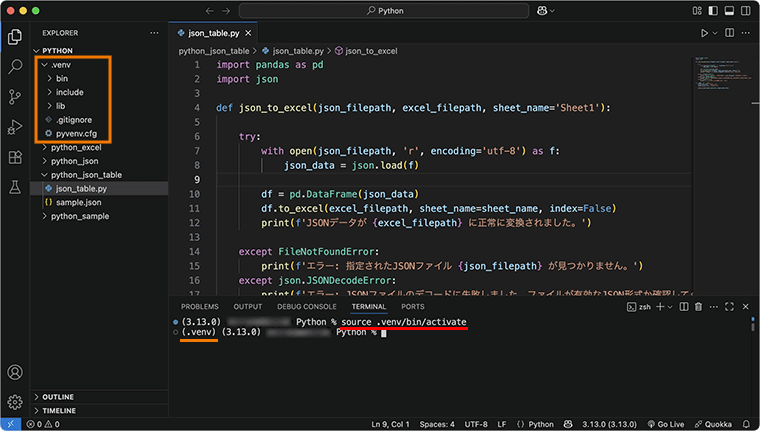Open the Testing flask view

pos(15,187)
